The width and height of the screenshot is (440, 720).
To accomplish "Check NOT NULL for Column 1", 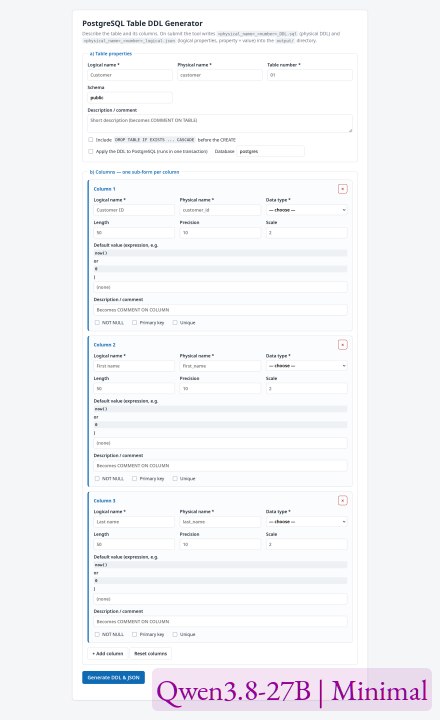I will point(97,323).
